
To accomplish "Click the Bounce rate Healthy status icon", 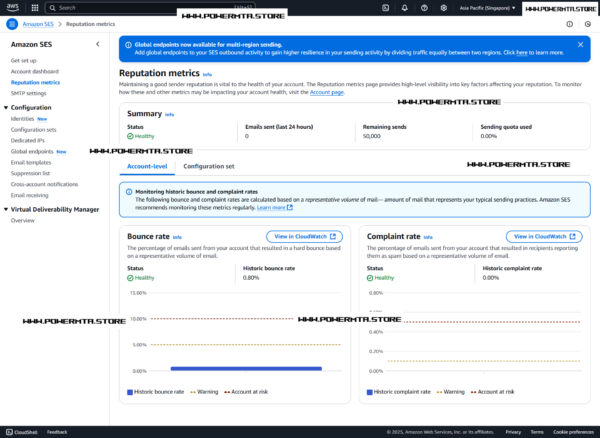I will (x=130, y=278).
